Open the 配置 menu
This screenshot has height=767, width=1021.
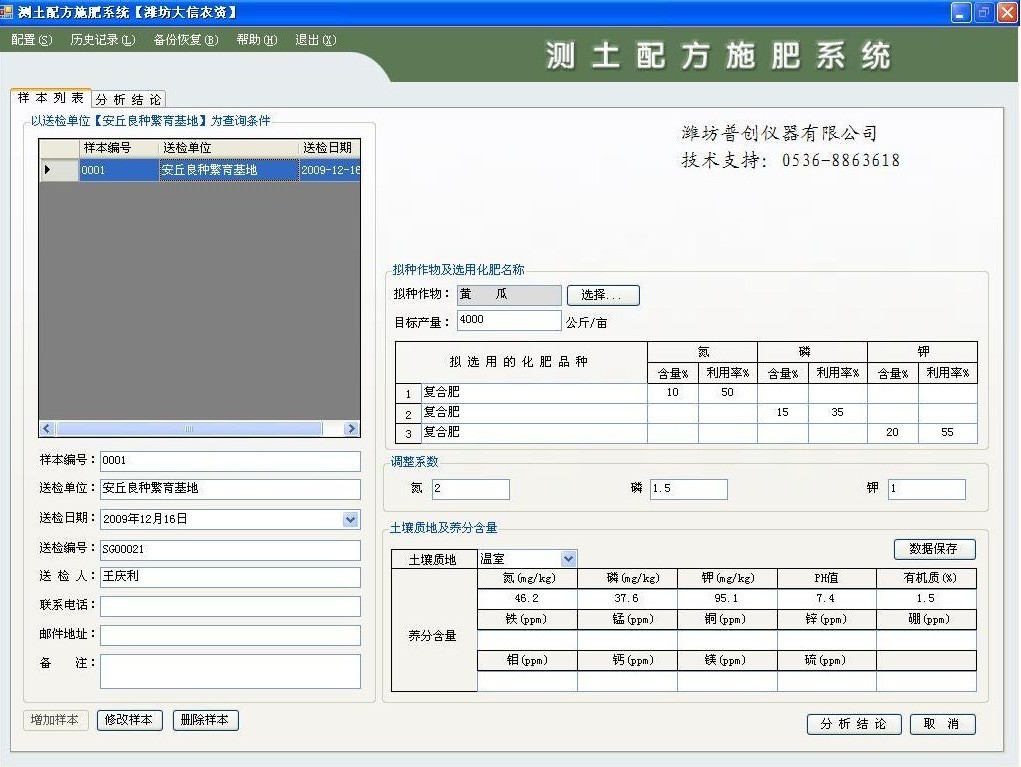[31, 40]
